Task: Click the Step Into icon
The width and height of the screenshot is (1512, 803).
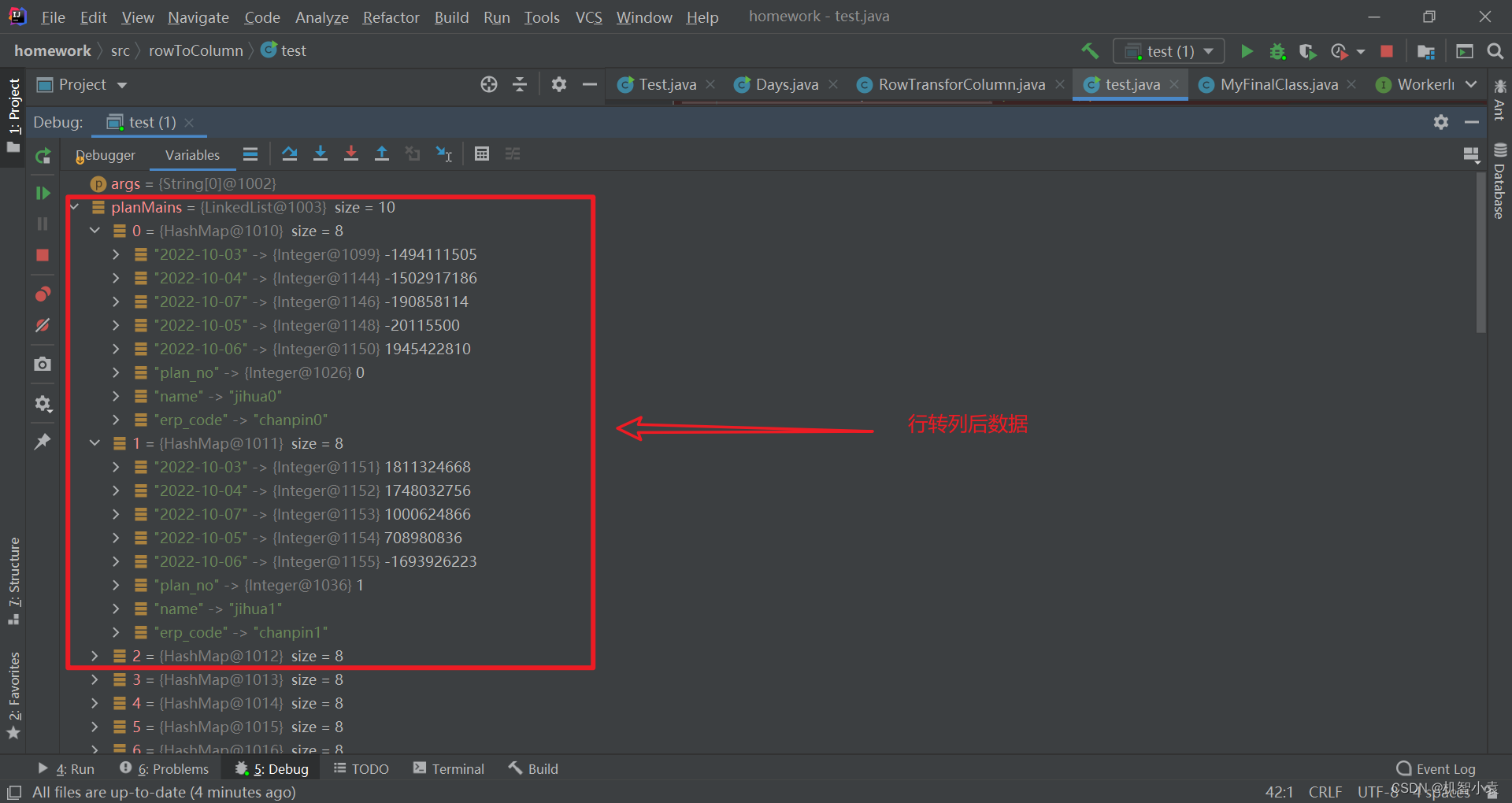Action: click(321, 154)
